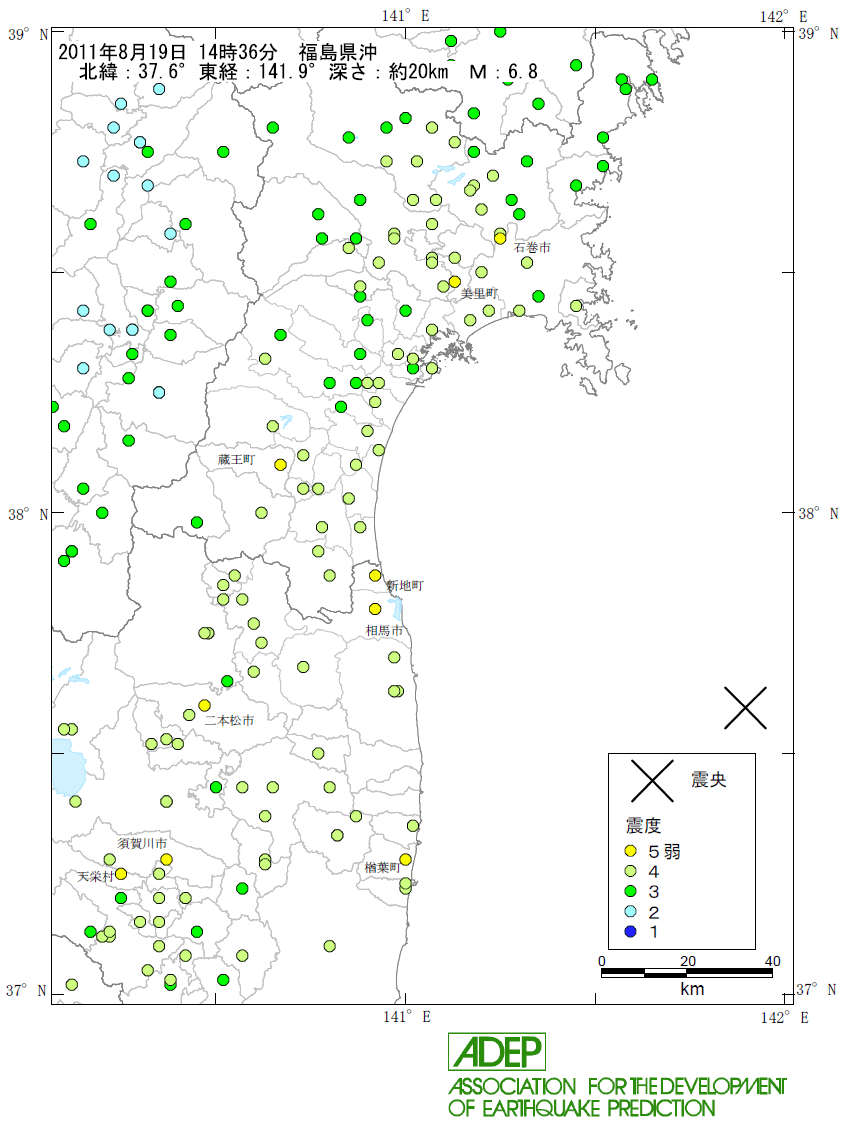Screen dimensions: 844x1124
Task: Click the 二本松市 city label
Action: click(229, 720)
